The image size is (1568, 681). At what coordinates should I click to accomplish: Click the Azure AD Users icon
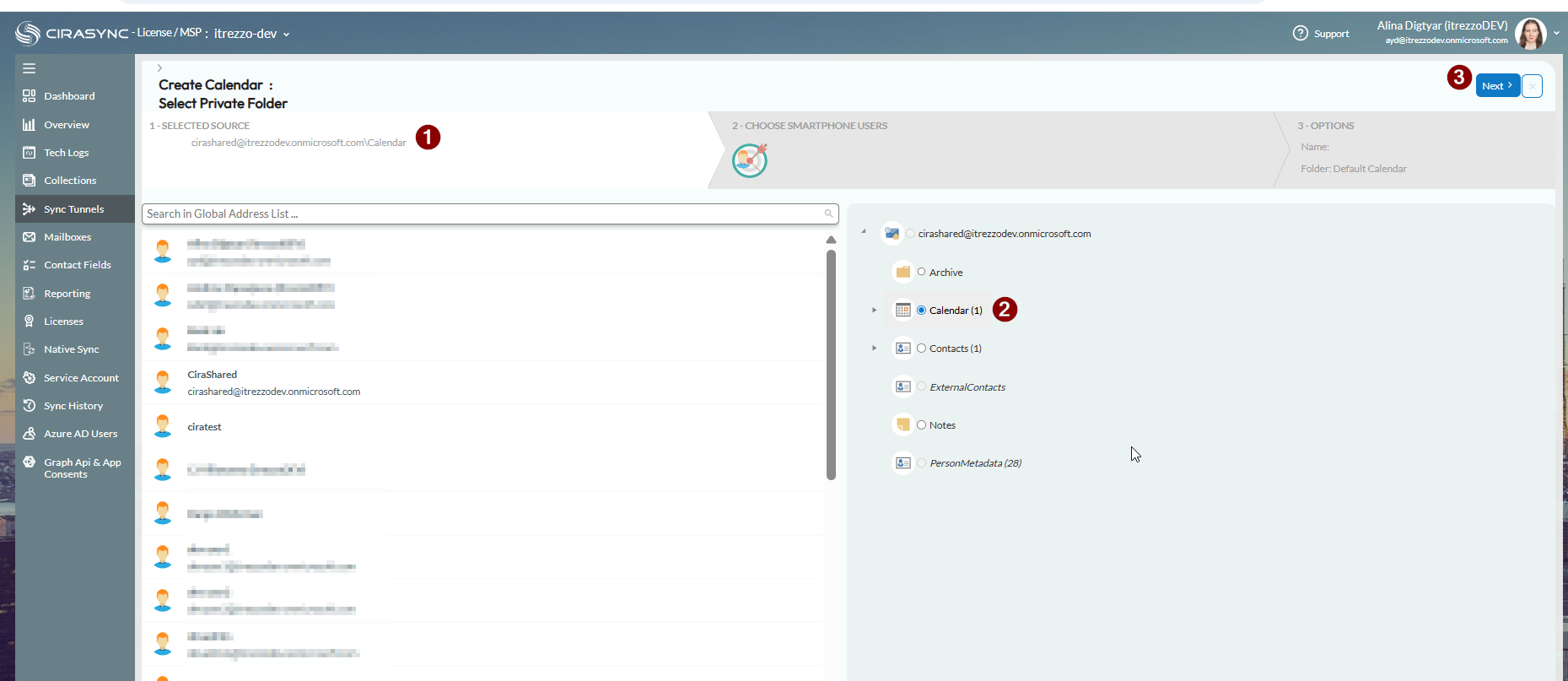tap(29, 434)
